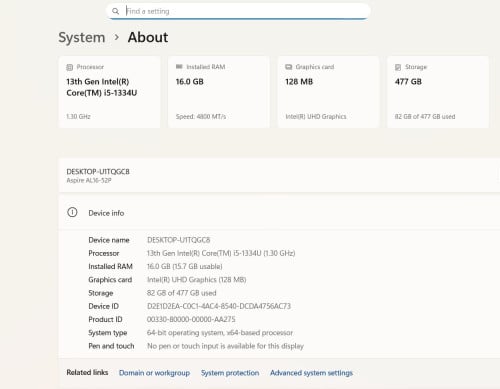This screenshot has height=389, width=500.
Task: Select Intel(R) UHD Graphics (128 MB) value
Action: pyautogui.click(x=197, y=280)
